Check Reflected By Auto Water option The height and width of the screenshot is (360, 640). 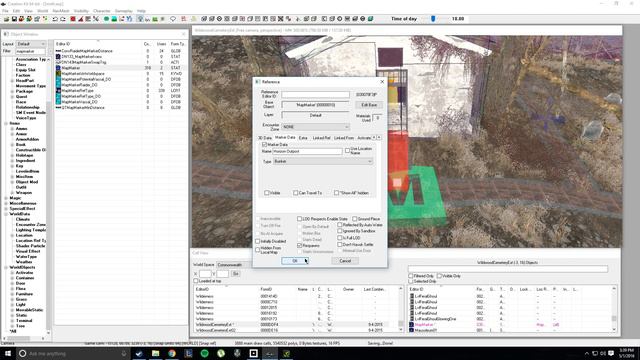(x=340, y=225)
